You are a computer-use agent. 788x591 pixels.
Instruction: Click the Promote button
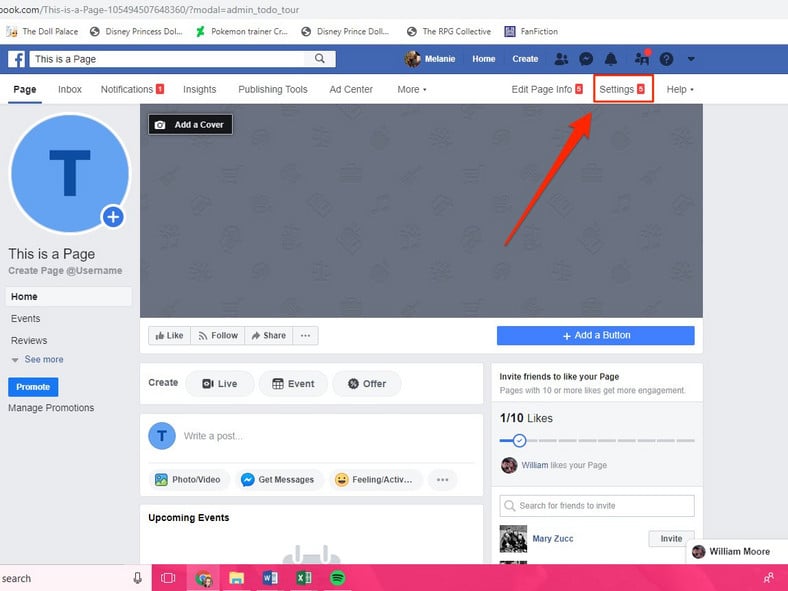click(x=33, y=387)
